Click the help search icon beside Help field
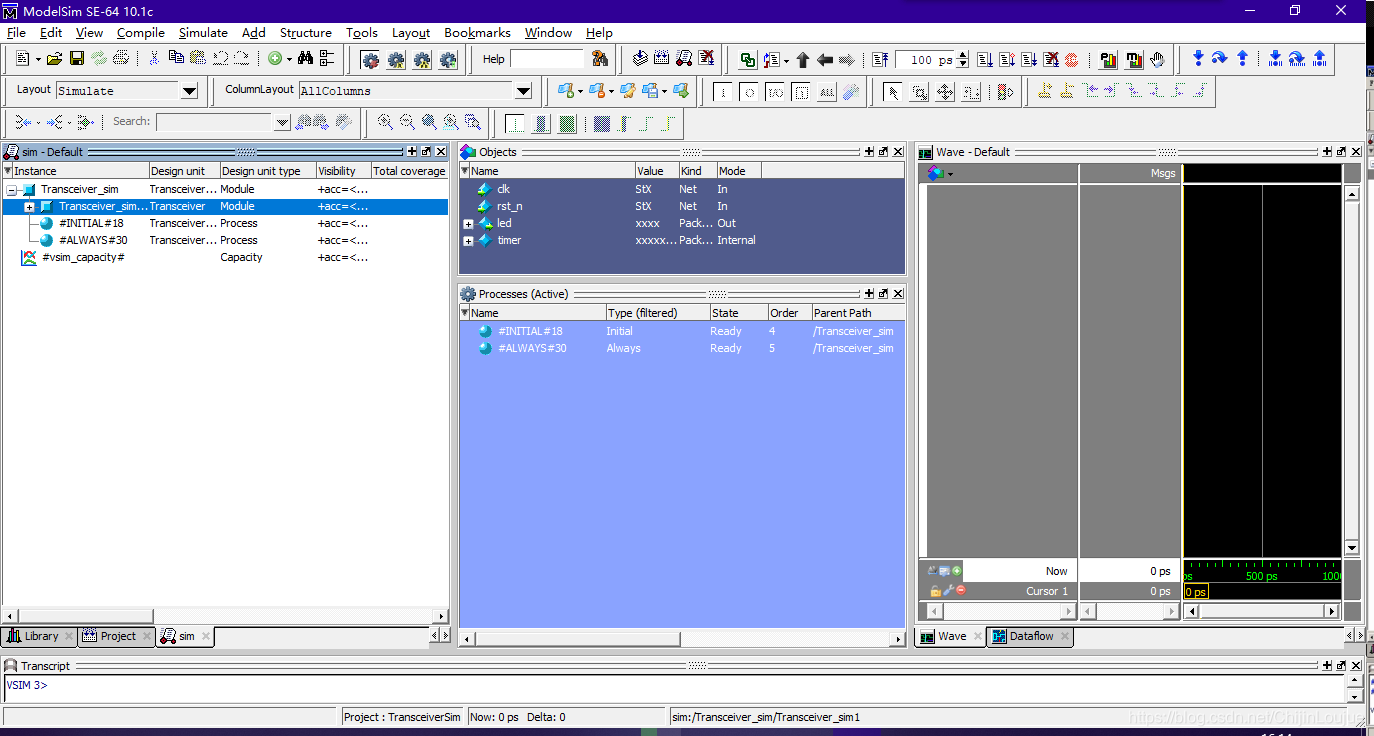The height and width of the screenshot is (736, 1374). coord(600,59)
